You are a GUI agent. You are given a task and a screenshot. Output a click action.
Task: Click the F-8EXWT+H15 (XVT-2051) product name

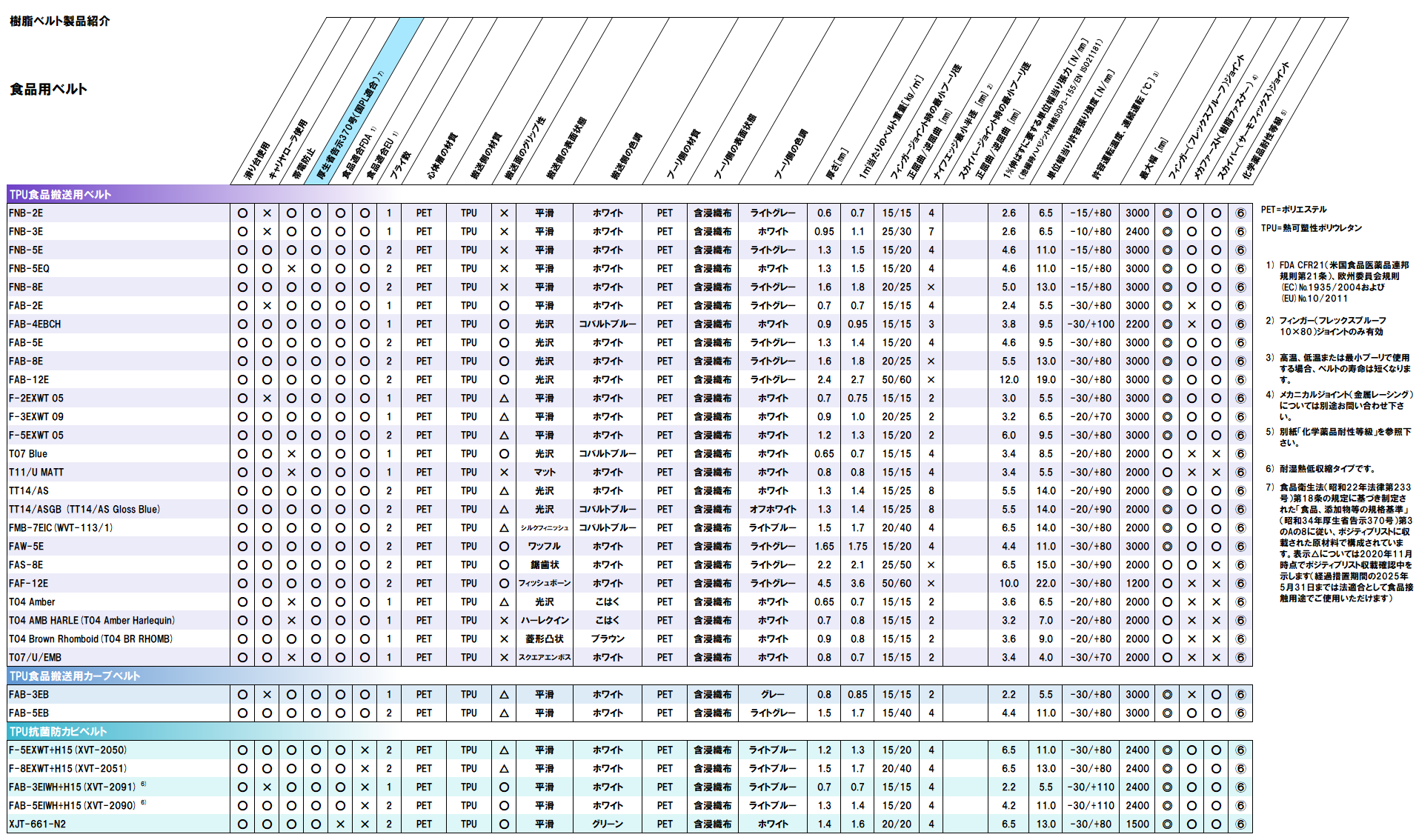68,769
